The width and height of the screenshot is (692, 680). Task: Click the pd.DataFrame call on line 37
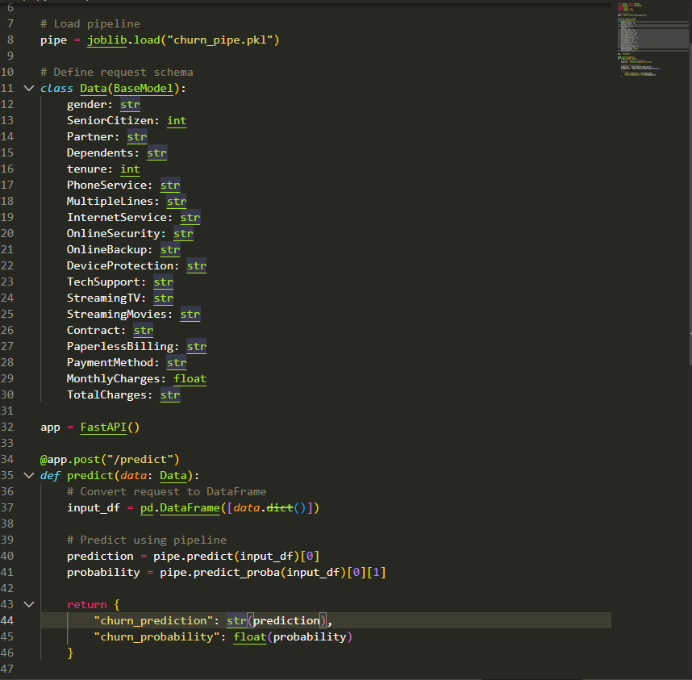coord(180,507)
